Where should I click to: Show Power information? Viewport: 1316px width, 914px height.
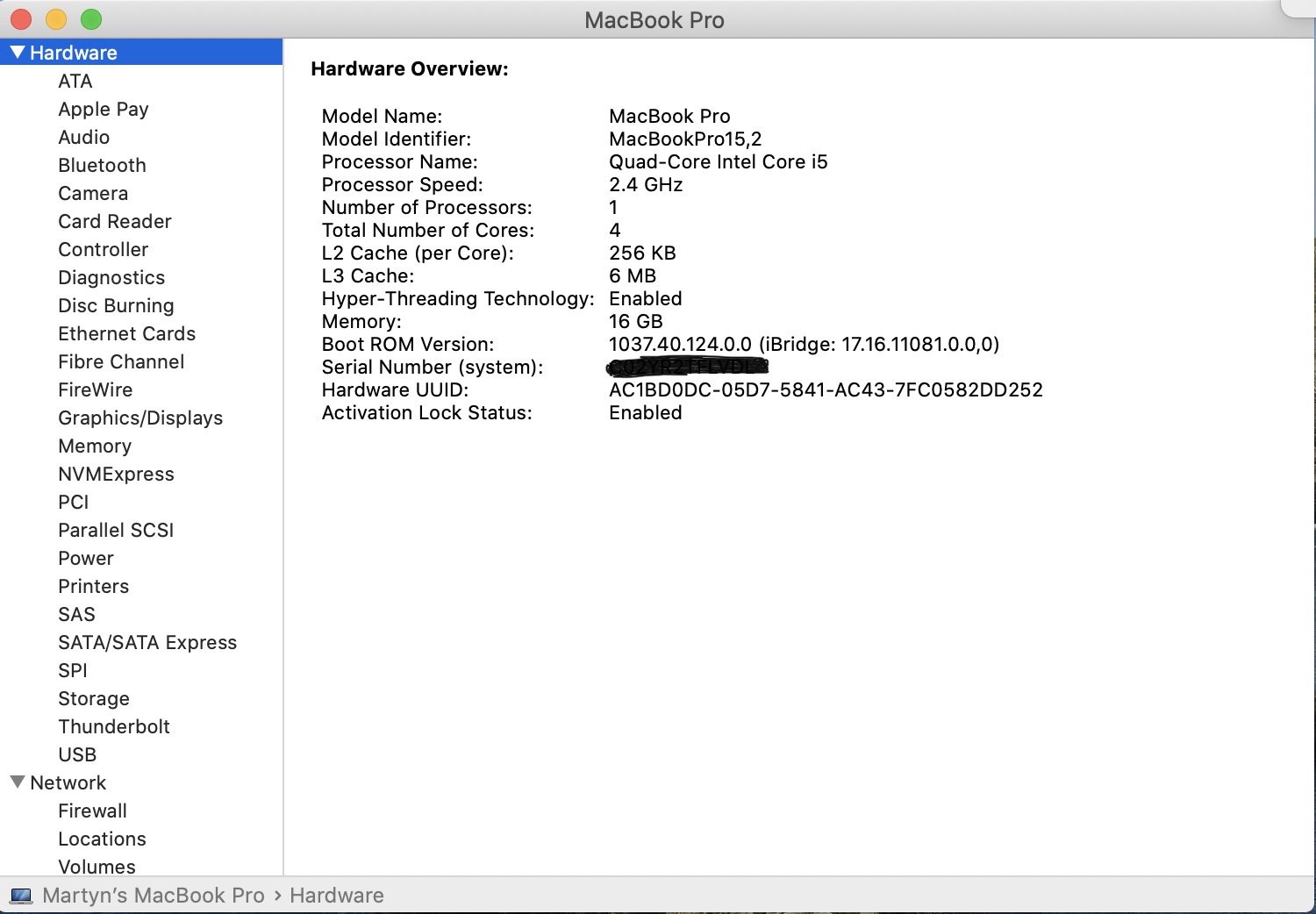pos(86,558)
